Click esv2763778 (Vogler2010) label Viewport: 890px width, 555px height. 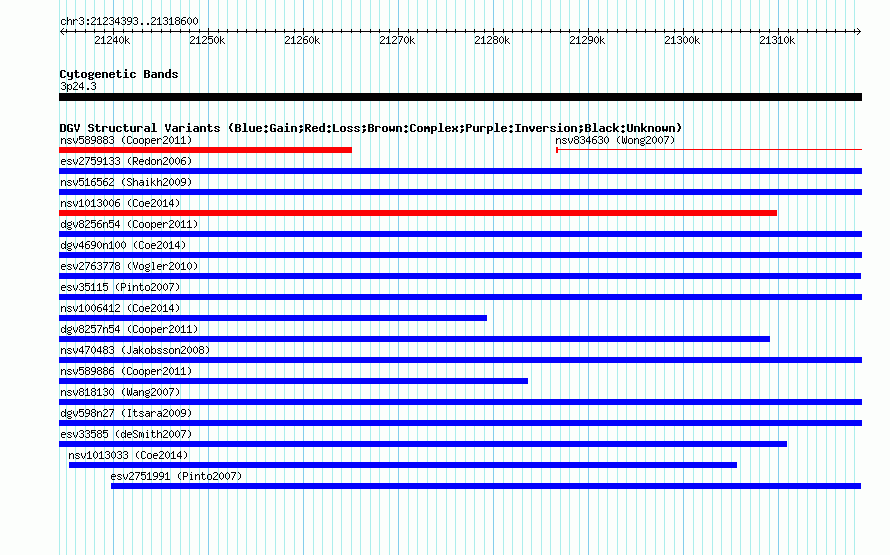pyautogui.click(x=129, y=266)
